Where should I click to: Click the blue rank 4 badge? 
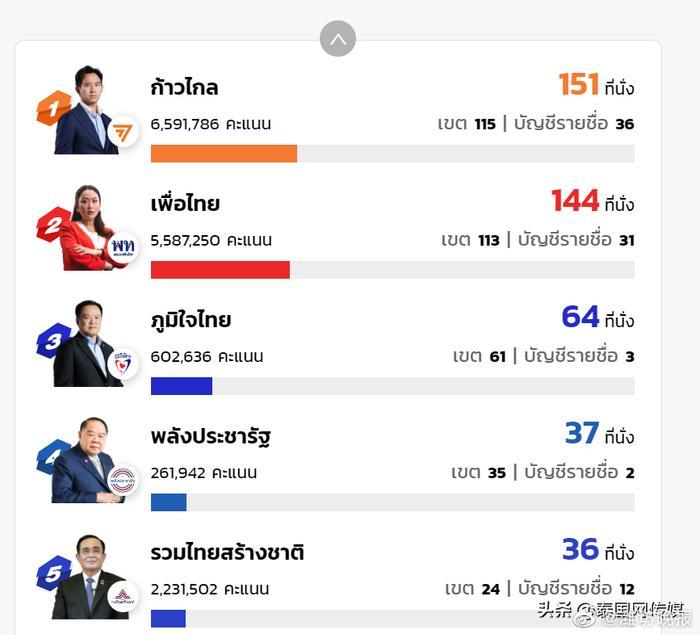(x=52, y=456)
